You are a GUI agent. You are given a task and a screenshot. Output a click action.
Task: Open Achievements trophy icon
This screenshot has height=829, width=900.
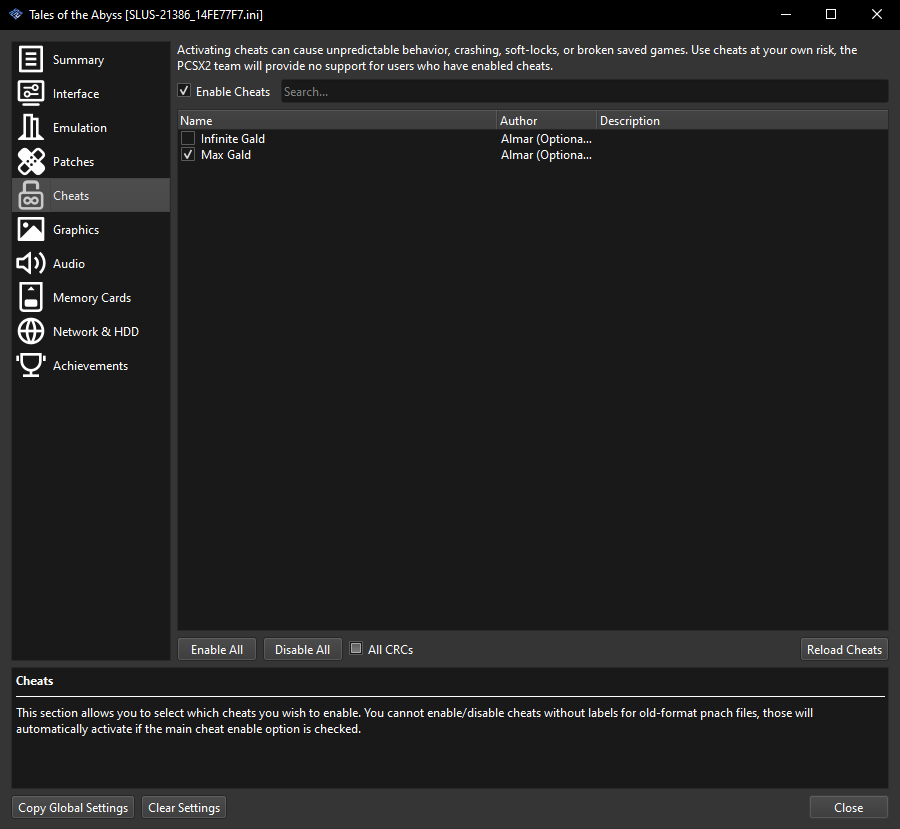point(30,365)
